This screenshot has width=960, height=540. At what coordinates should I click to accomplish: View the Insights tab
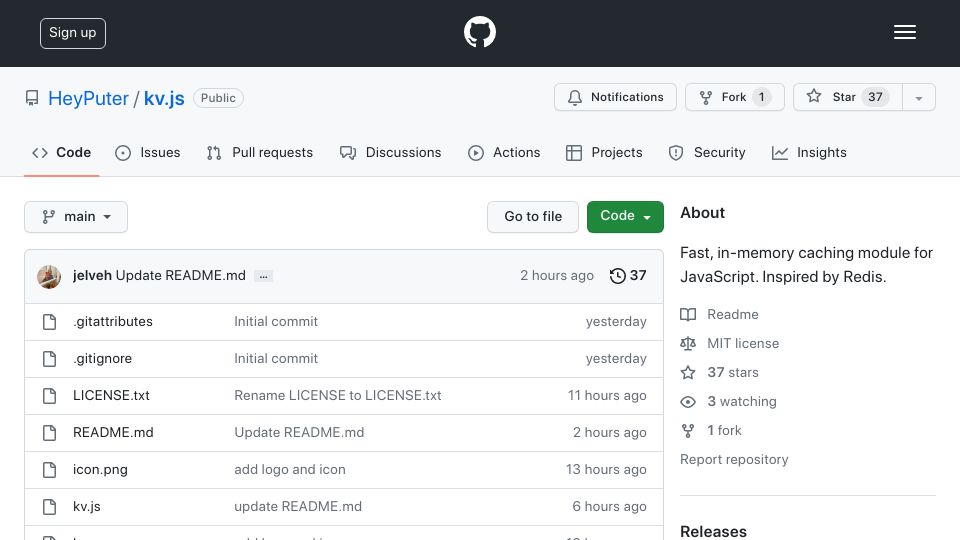pyautogui.click(x=809, y=152)
